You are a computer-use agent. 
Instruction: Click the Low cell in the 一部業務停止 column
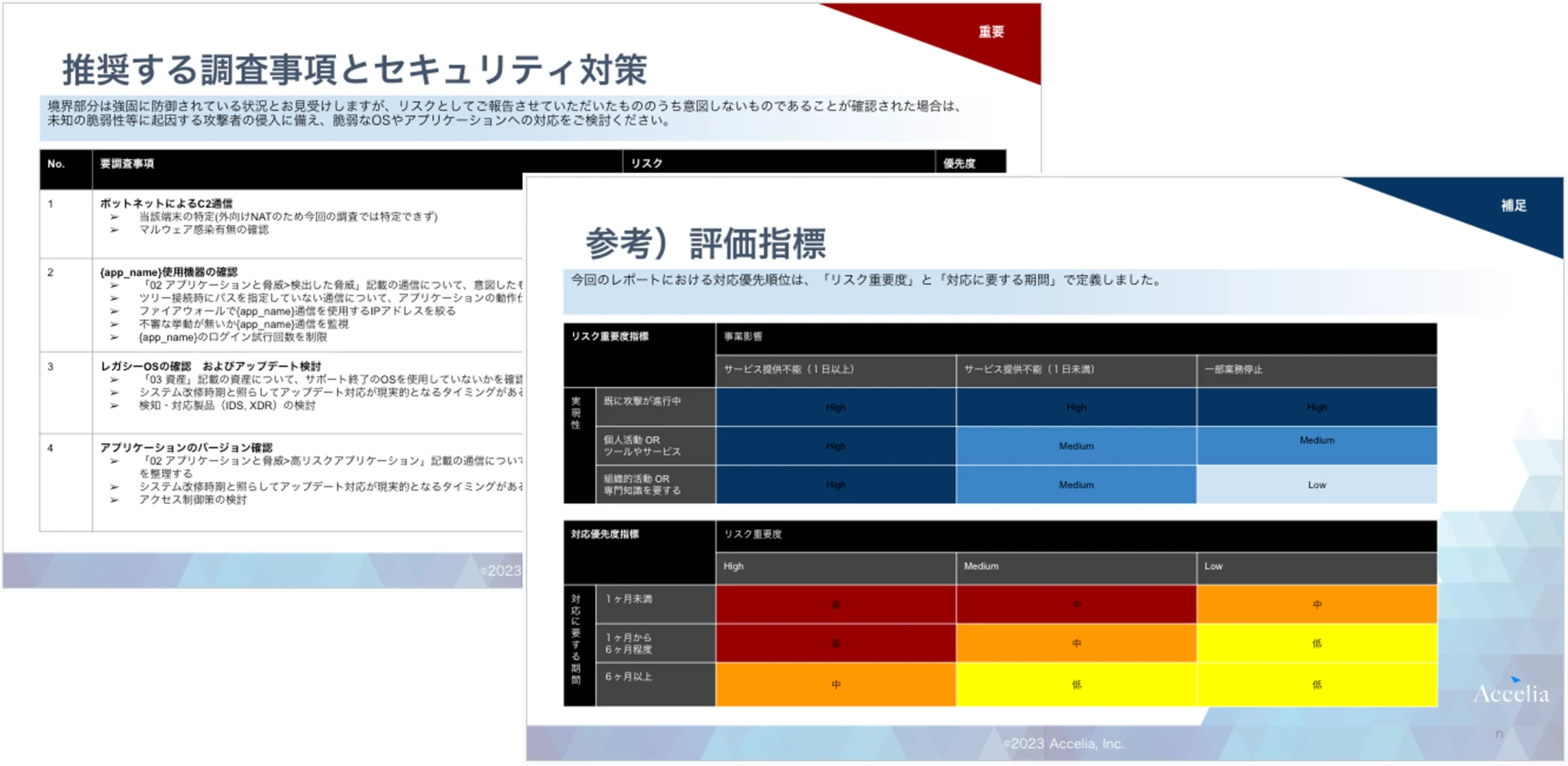pyautogui.click(x=1316, y=484)
